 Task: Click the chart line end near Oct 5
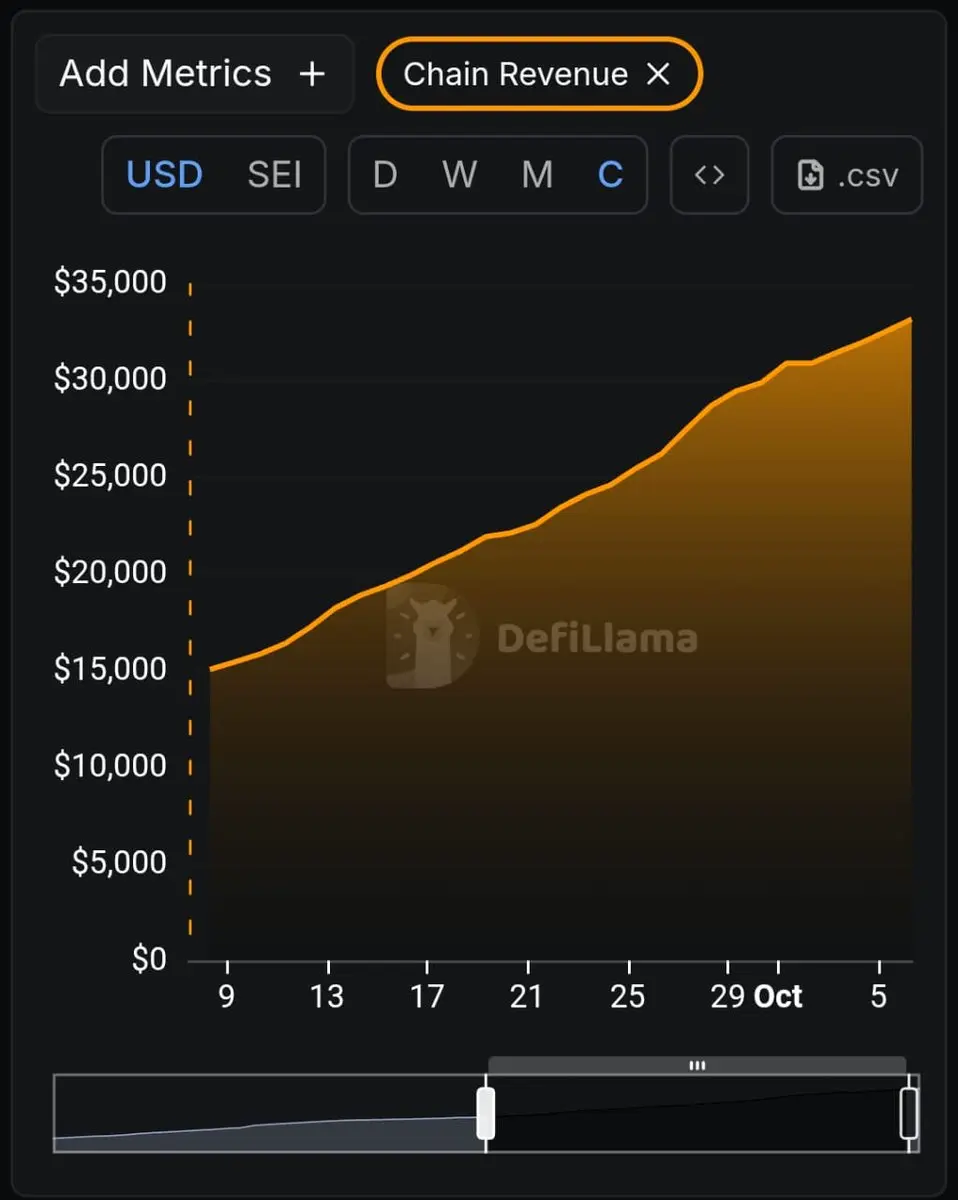[909, 320]
